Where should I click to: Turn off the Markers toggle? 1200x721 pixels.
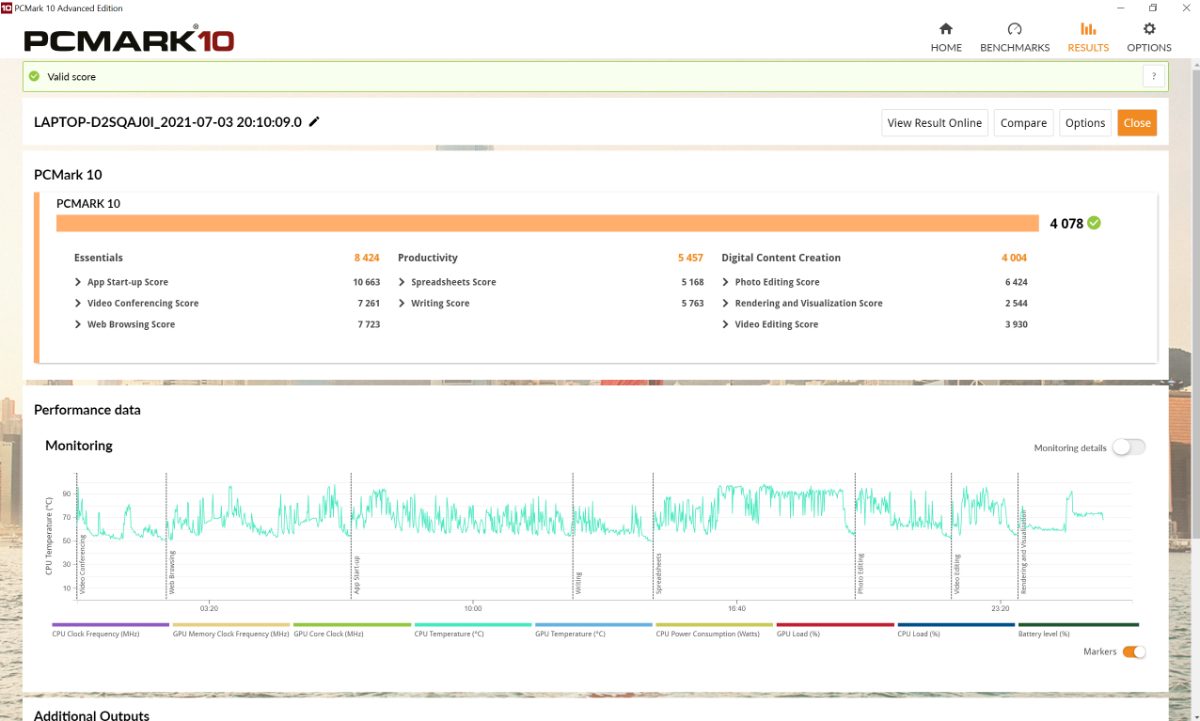[1134, 652]
